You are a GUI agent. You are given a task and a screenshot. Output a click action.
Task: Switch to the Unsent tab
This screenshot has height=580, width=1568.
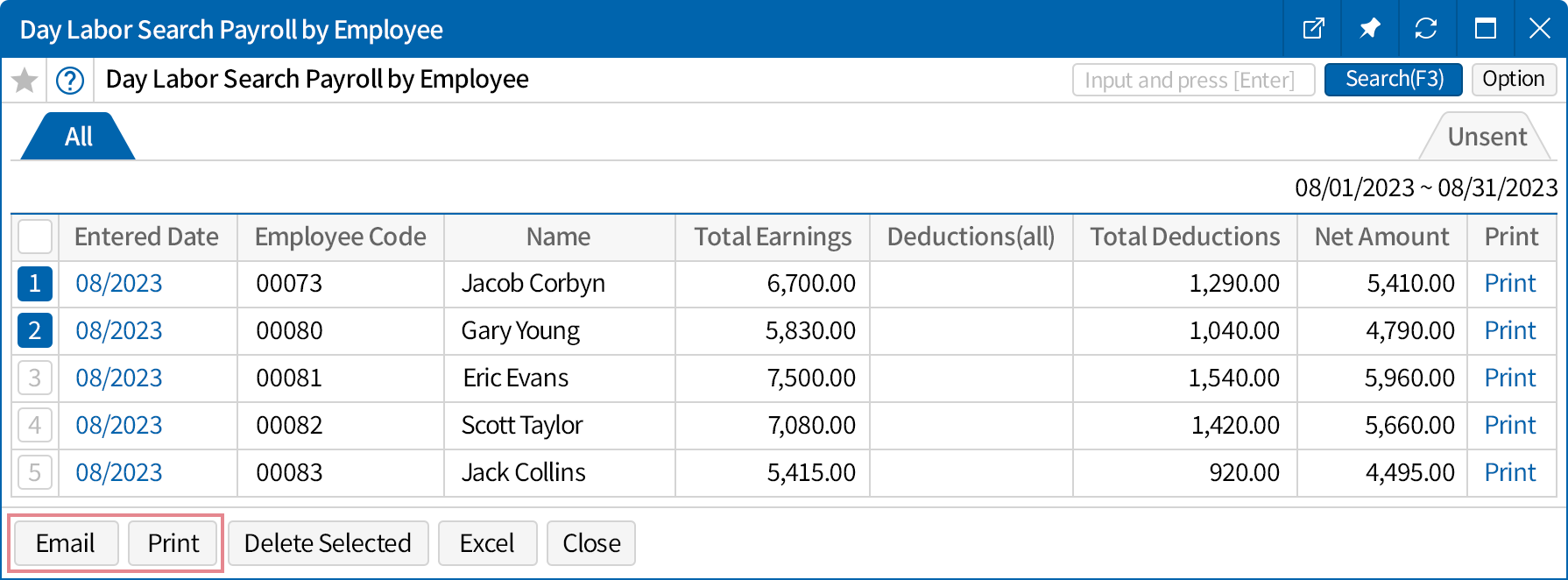coord(1487,137)
